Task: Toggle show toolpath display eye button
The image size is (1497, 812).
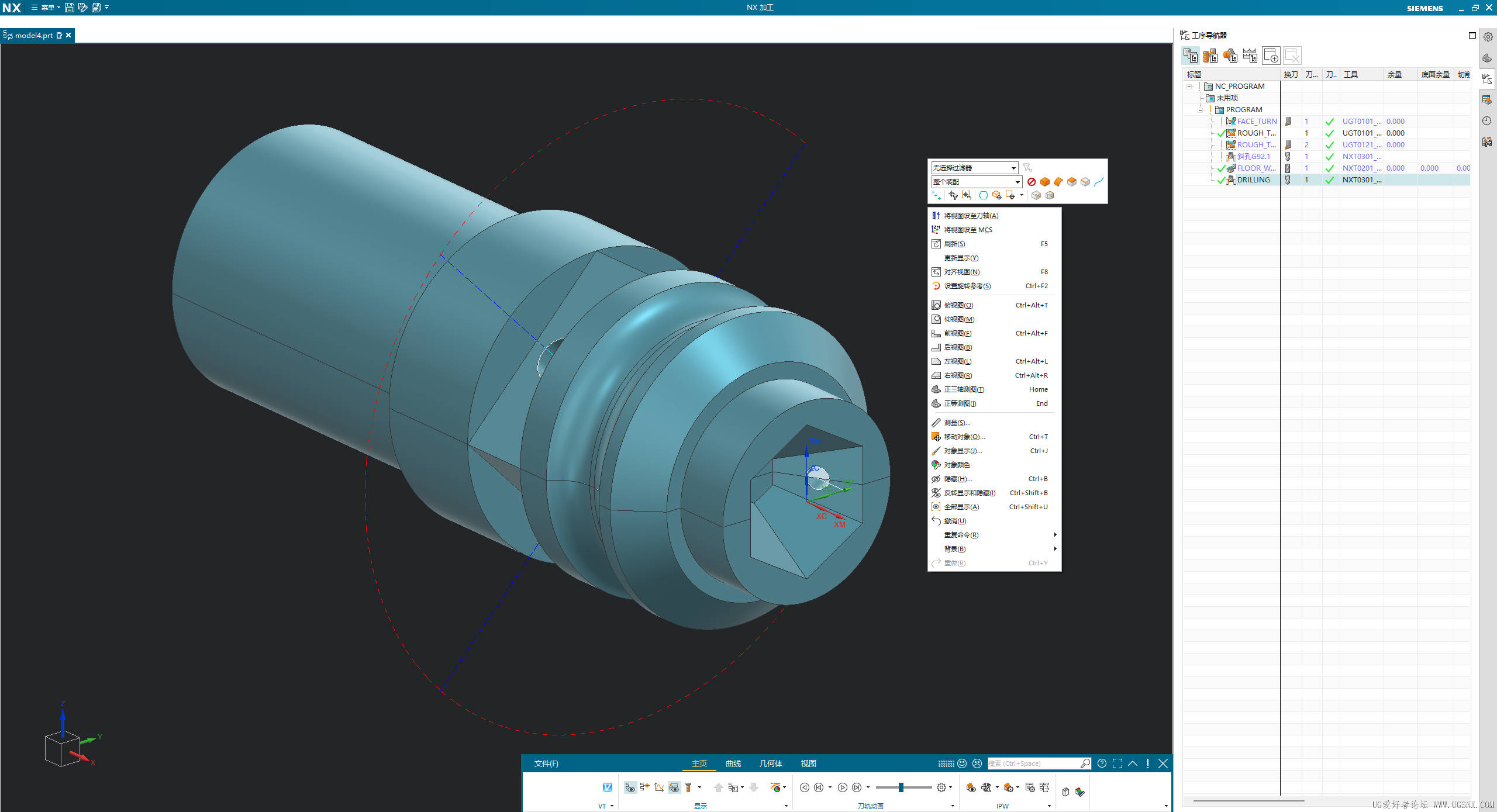Action: click(x=630, y=787)
